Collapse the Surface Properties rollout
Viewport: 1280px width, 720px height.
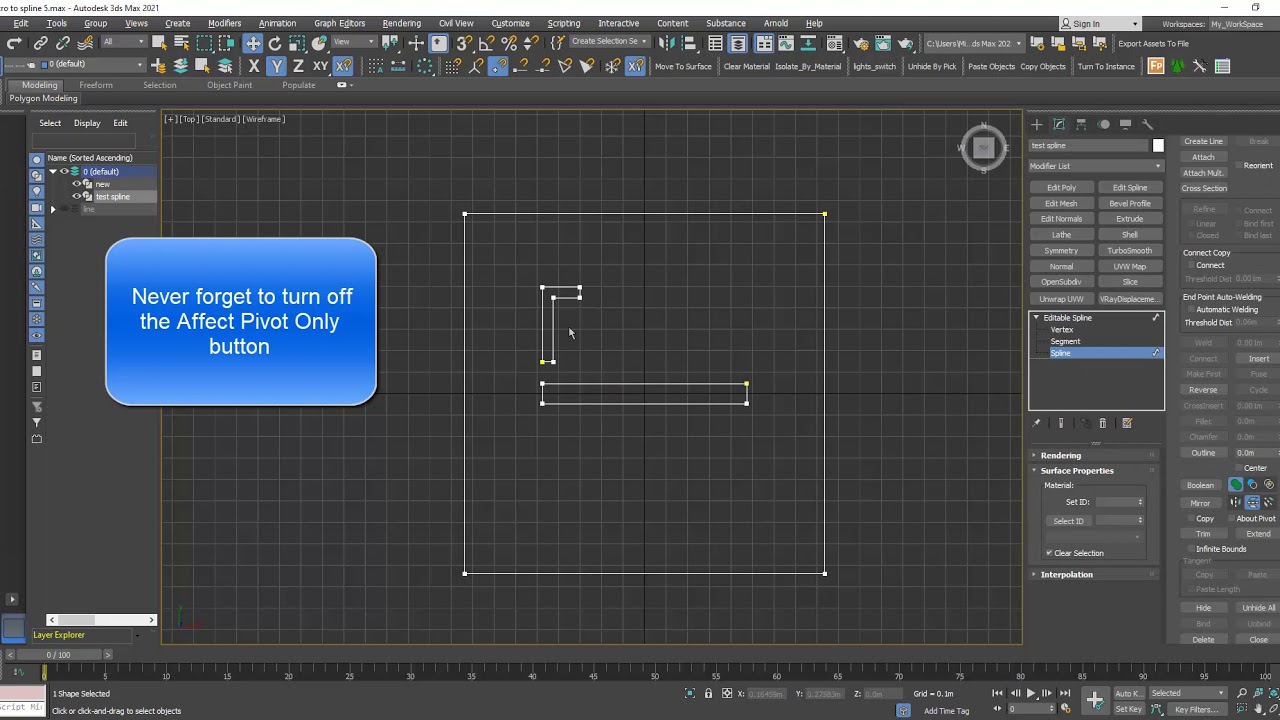click(x=1093, y=470)
